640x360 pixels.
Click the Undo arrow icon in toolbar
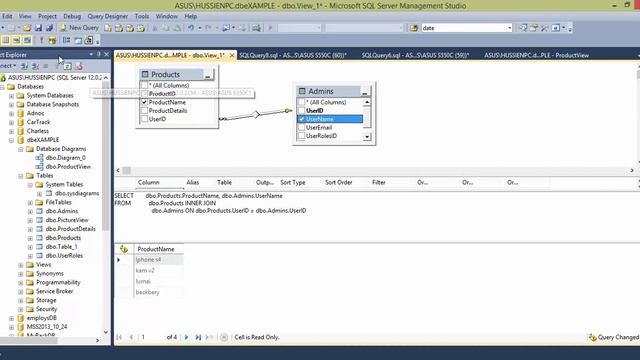tap(191, 28)
